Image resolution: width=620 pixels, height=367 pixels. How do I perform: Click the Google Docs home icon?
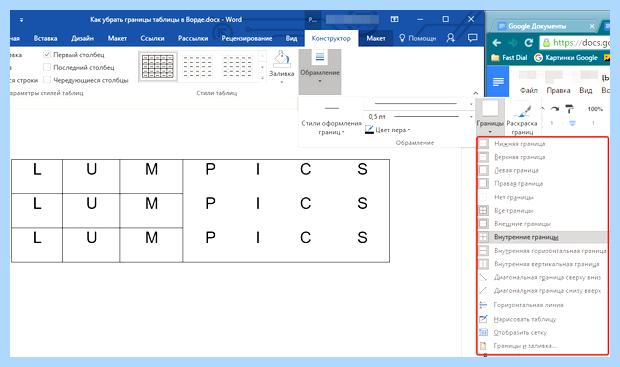(498, 82)
